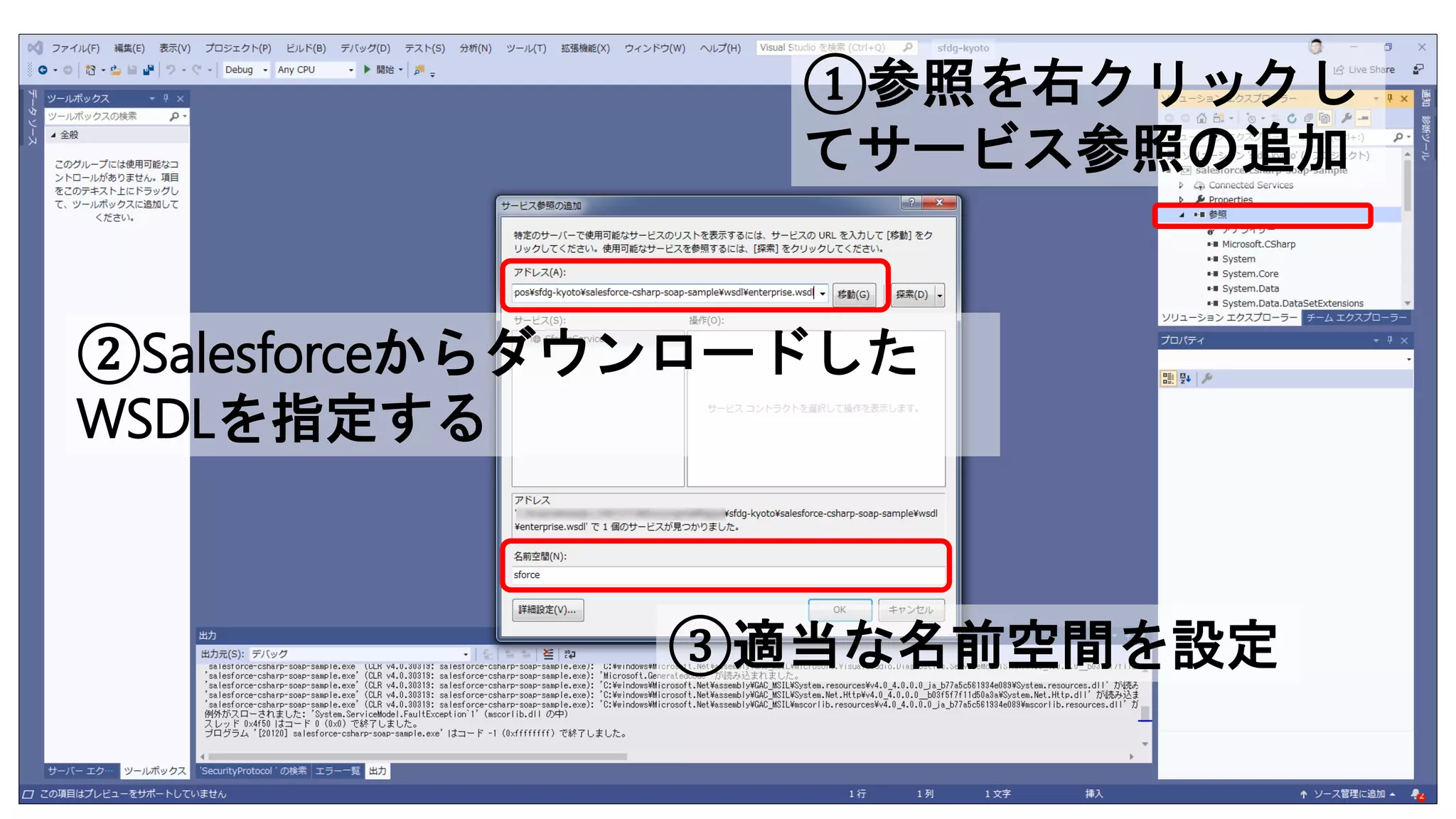Viewport: 1456px width, 819px height.
Task: Open the dropdown arrow next to 探索(D)
Action: (939, 294)
